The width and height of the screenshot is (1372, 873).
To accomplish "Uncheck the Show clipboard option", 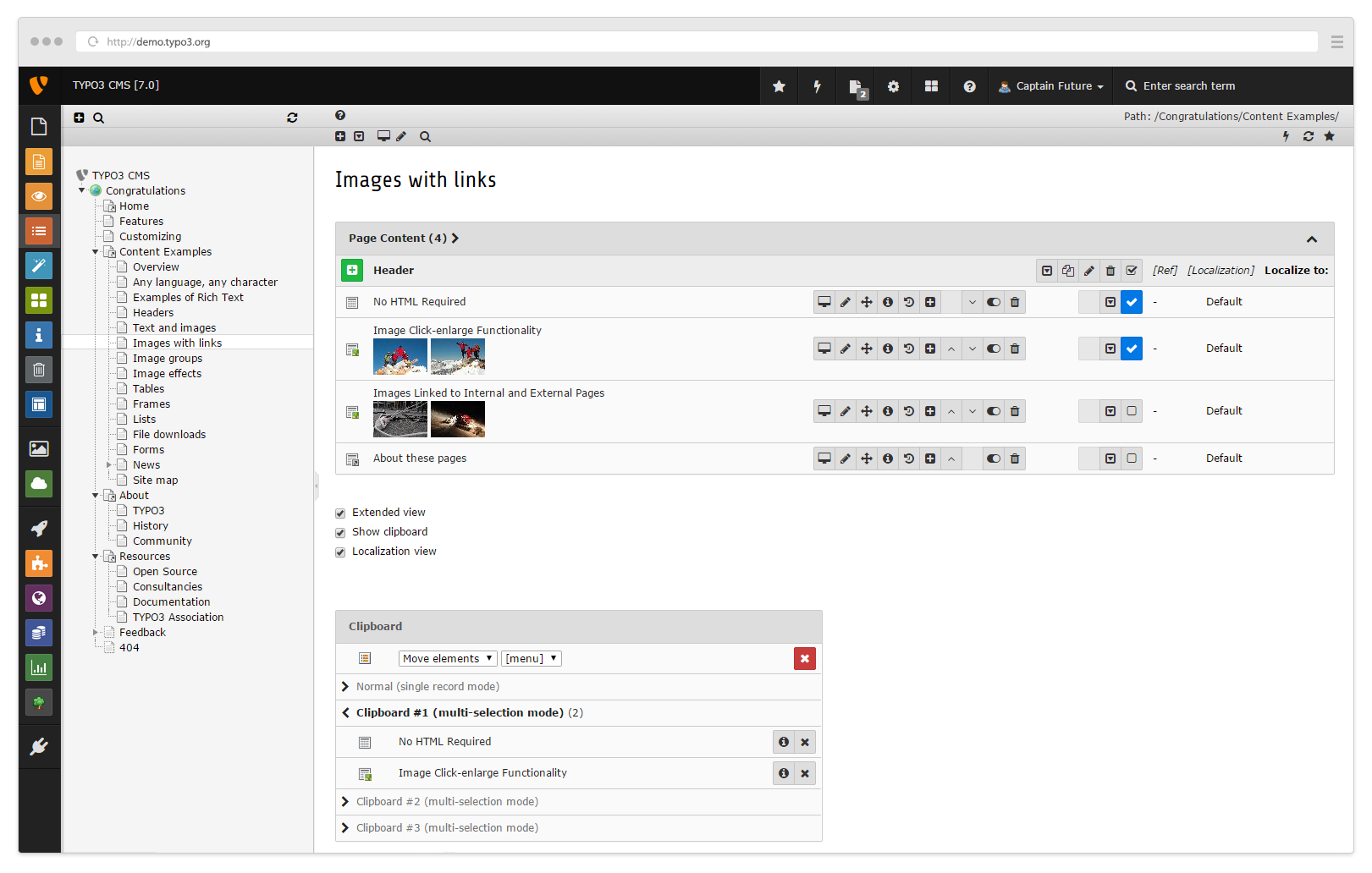I will coord(340,533).
